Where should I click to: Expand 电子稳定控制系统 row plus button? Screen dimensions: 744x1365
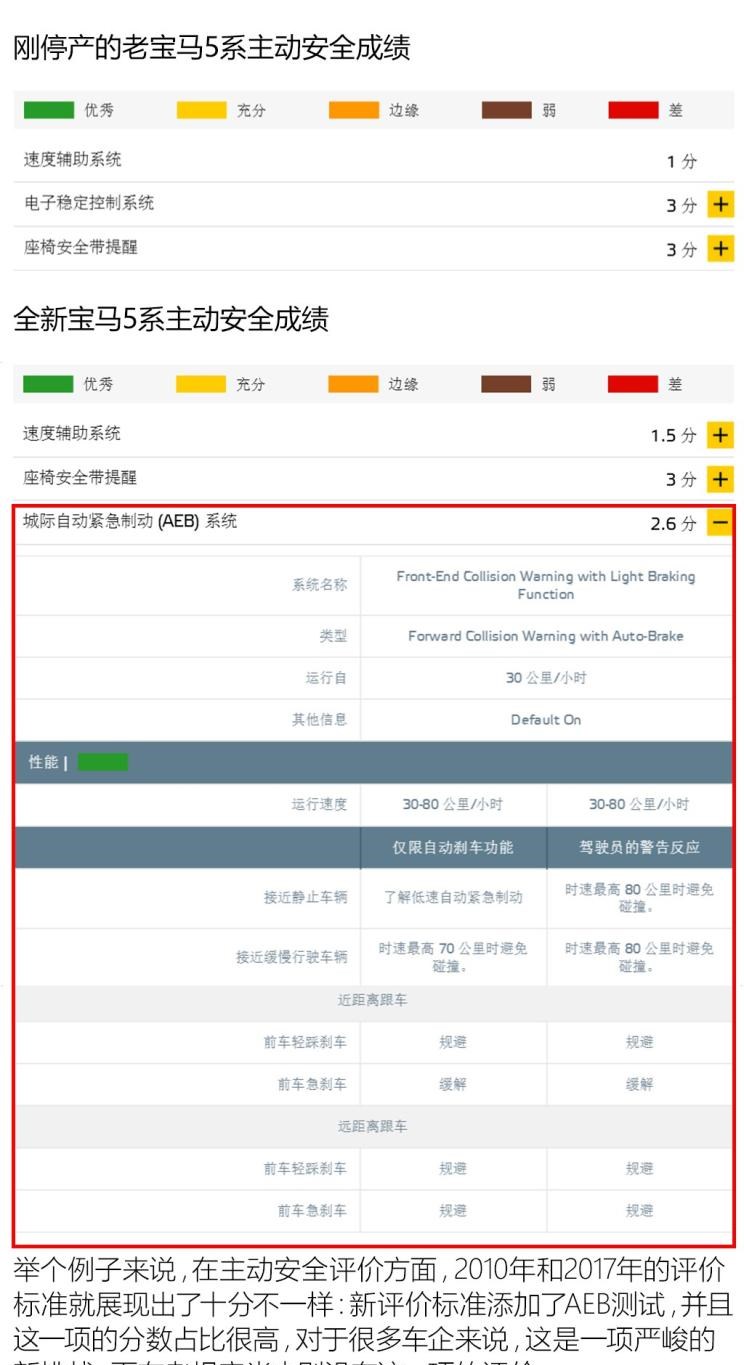tap(720, 205)
